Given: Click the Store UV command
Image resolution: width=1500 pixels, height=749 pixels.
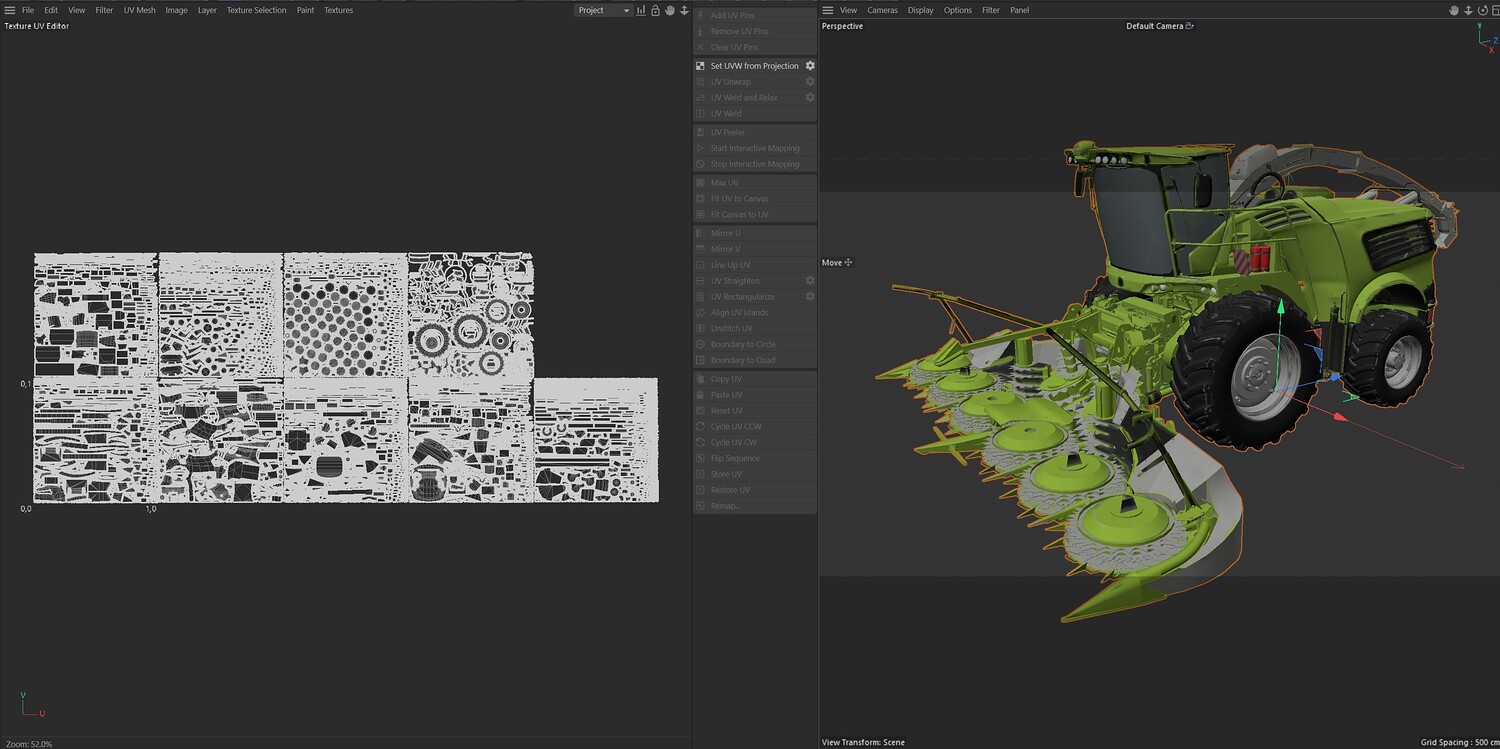Looking at the screenshot, I should click(755, 474).
